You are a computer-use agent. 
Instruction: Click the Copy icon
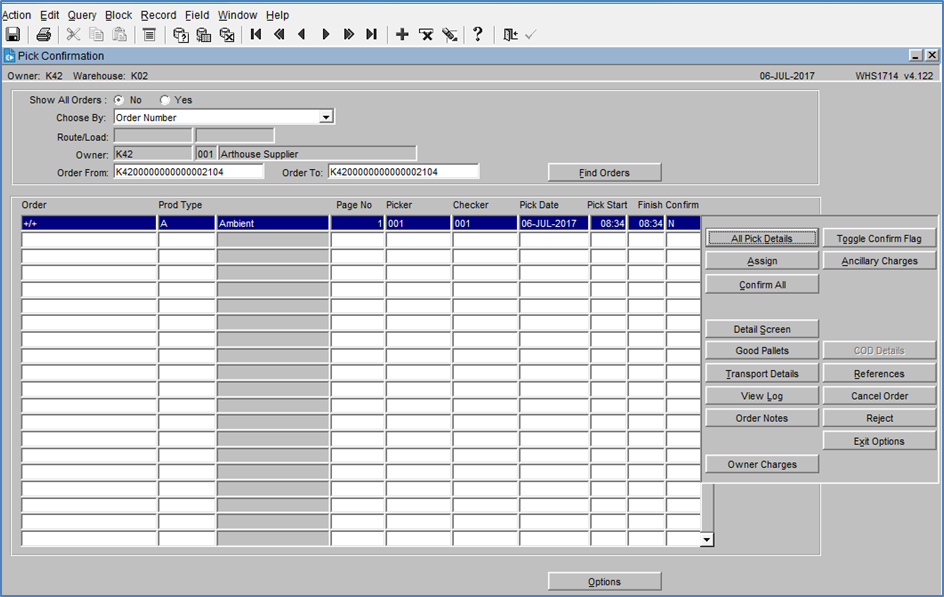96,35
